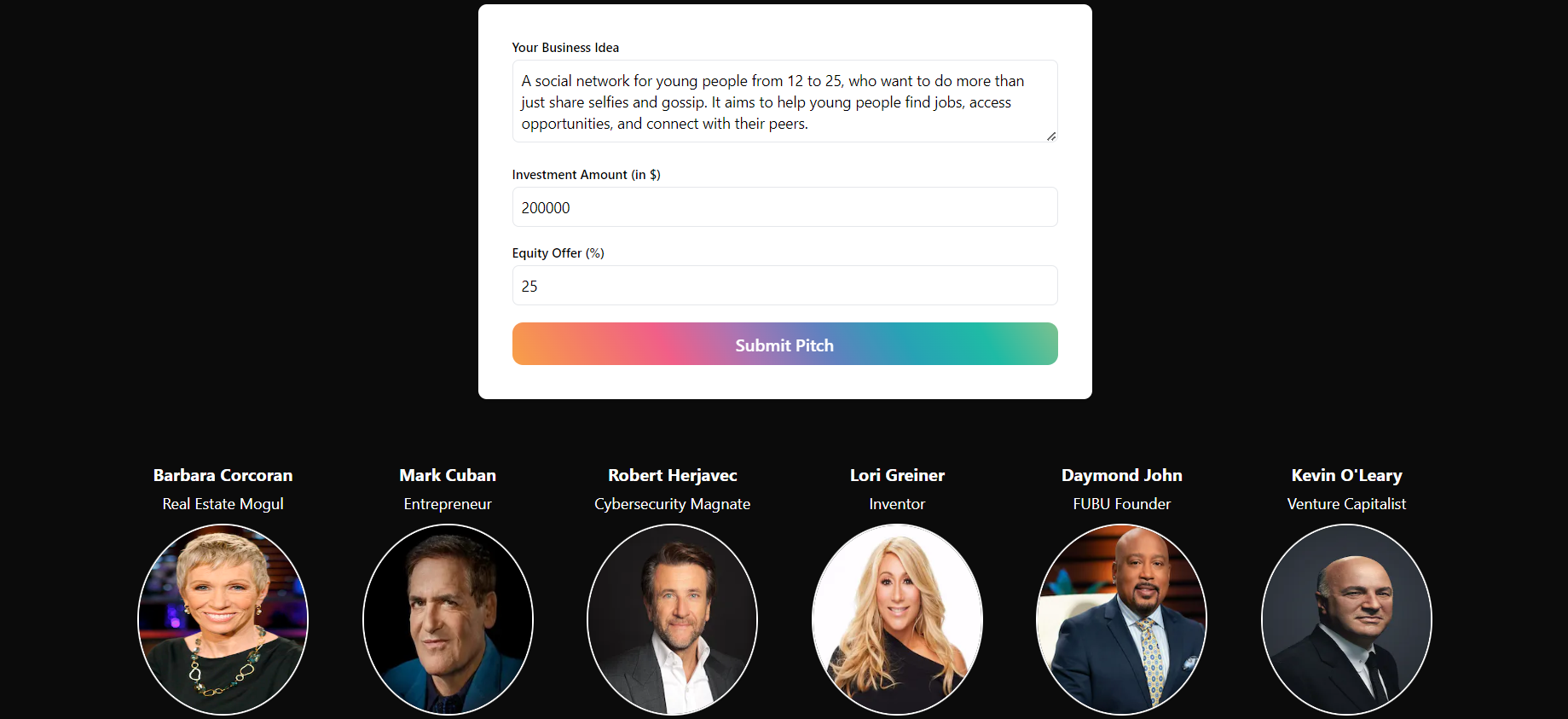Image resolution: width=1568 pixels, height=719 pixels.
Task: Click the Robert Herjavec name heading
Action: coord(672,475)
